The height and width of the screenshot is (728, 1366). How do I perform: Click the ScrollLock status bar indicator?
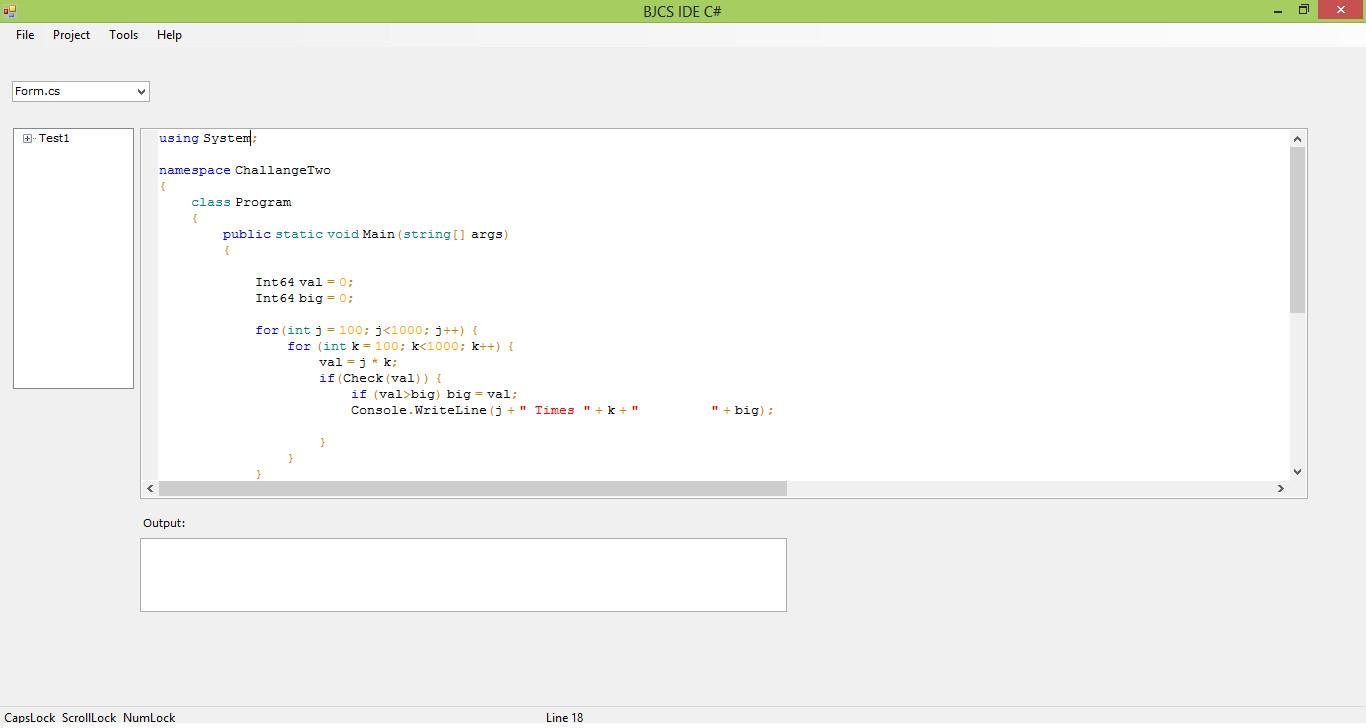tap(88, 717)
